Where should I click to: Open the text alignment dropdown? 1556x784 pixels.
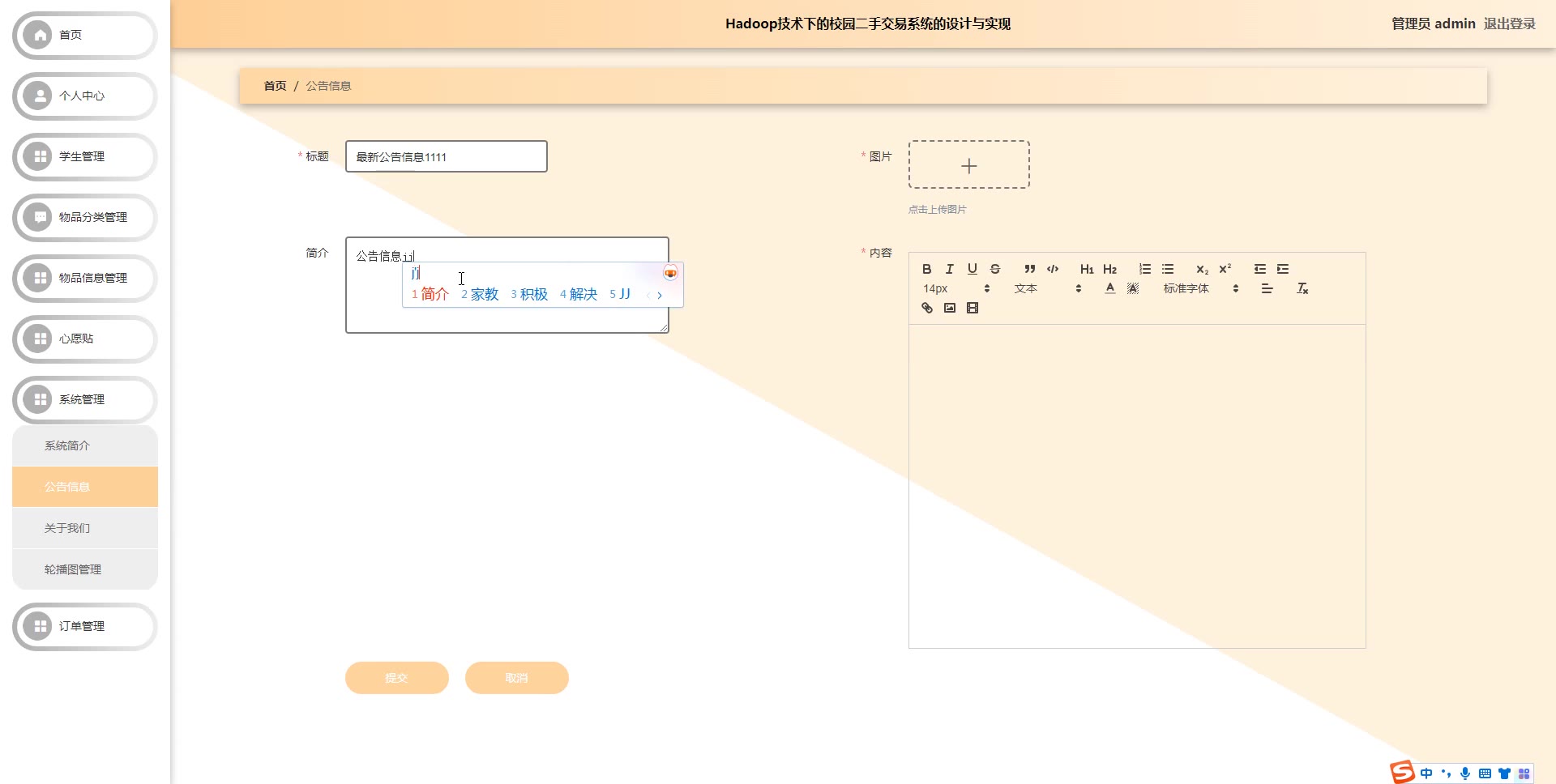[1267, 288]
